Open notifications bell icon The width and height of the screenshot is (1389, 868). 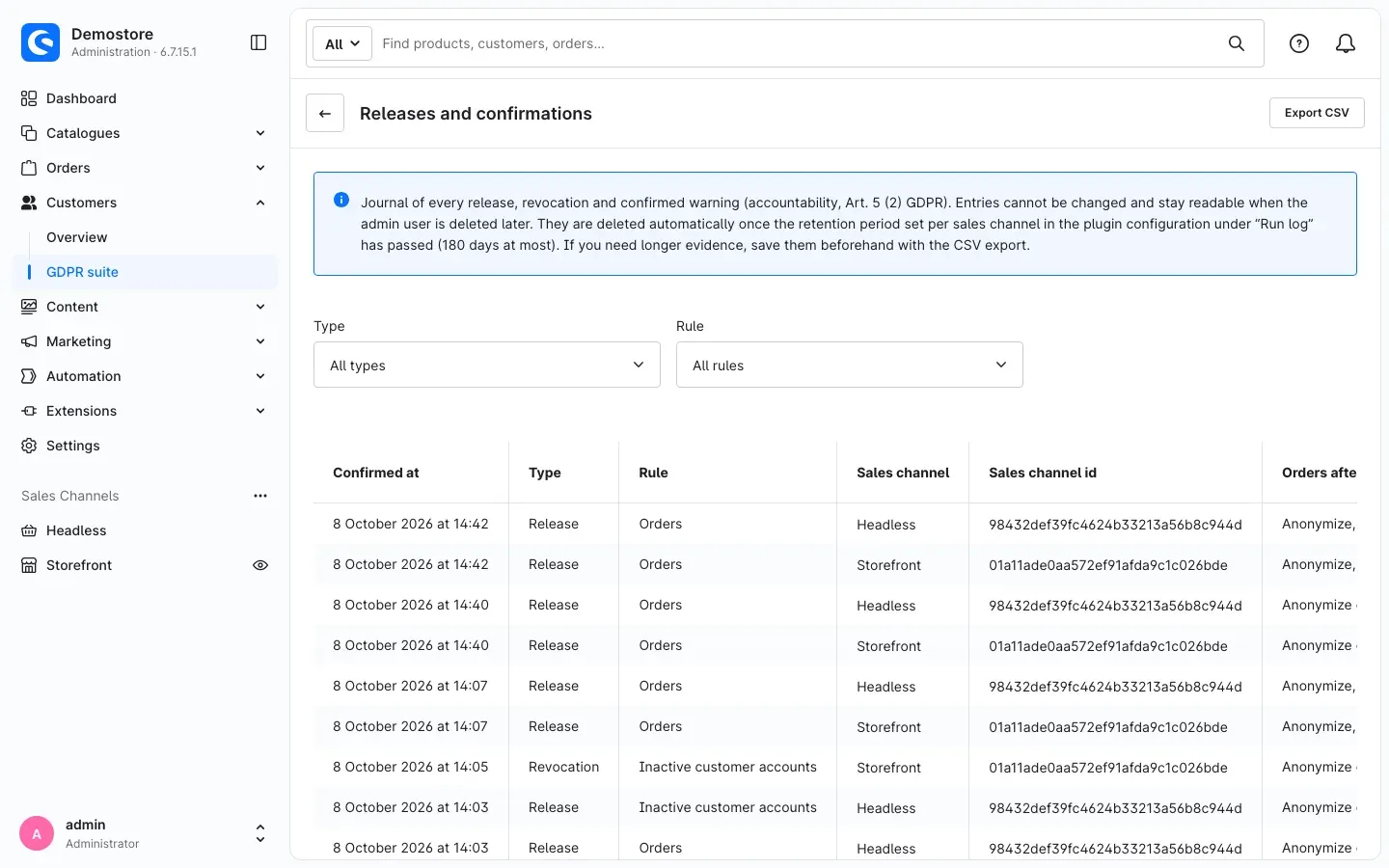[x=1346, y=43]
